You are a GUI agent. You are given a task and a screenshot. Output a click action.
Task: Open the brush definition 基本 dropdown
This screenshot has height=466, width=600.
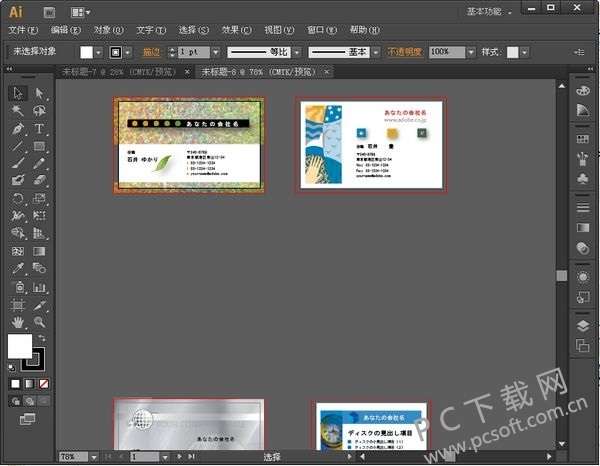376,52
